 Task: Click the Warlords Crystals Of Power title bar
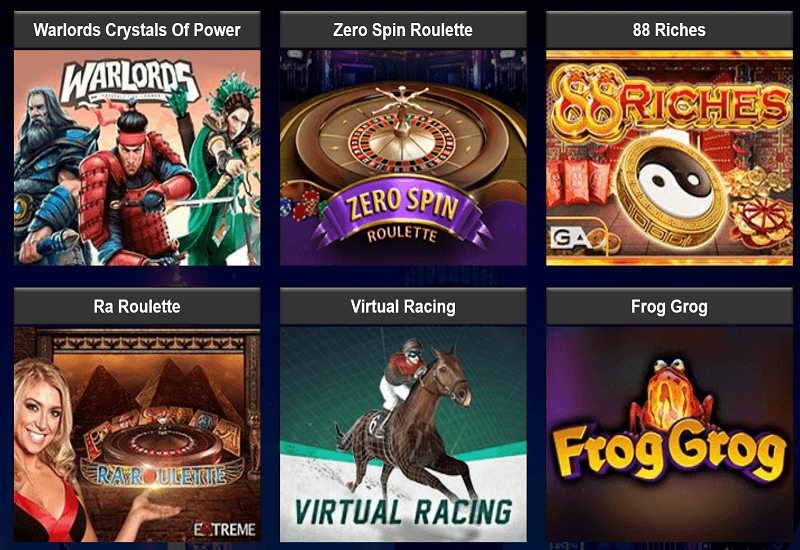tap(137, 30)
